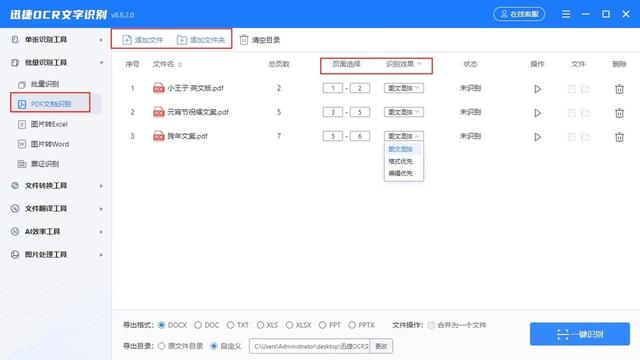Expand AI效率工具 sidebar section
Image resolution: width=640 pixels, height=360 pixels.
click(x=101, y=232)
